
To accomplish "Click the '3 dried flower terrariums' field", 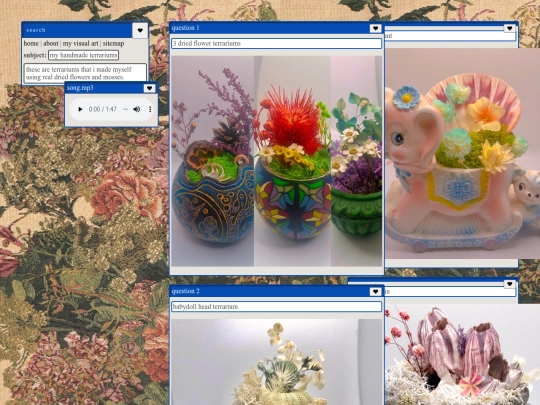I will (277, 43).
